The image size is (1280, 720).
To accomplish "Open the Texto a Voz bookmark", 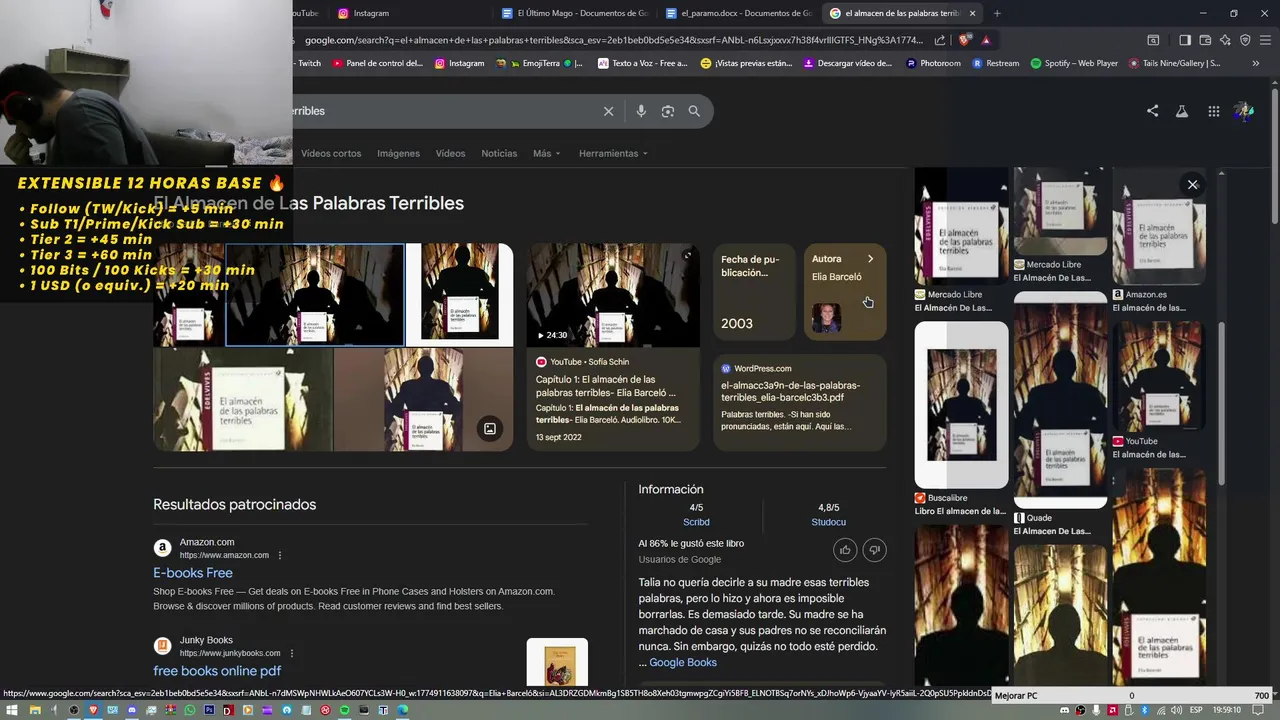I will (x=643, y=63).
